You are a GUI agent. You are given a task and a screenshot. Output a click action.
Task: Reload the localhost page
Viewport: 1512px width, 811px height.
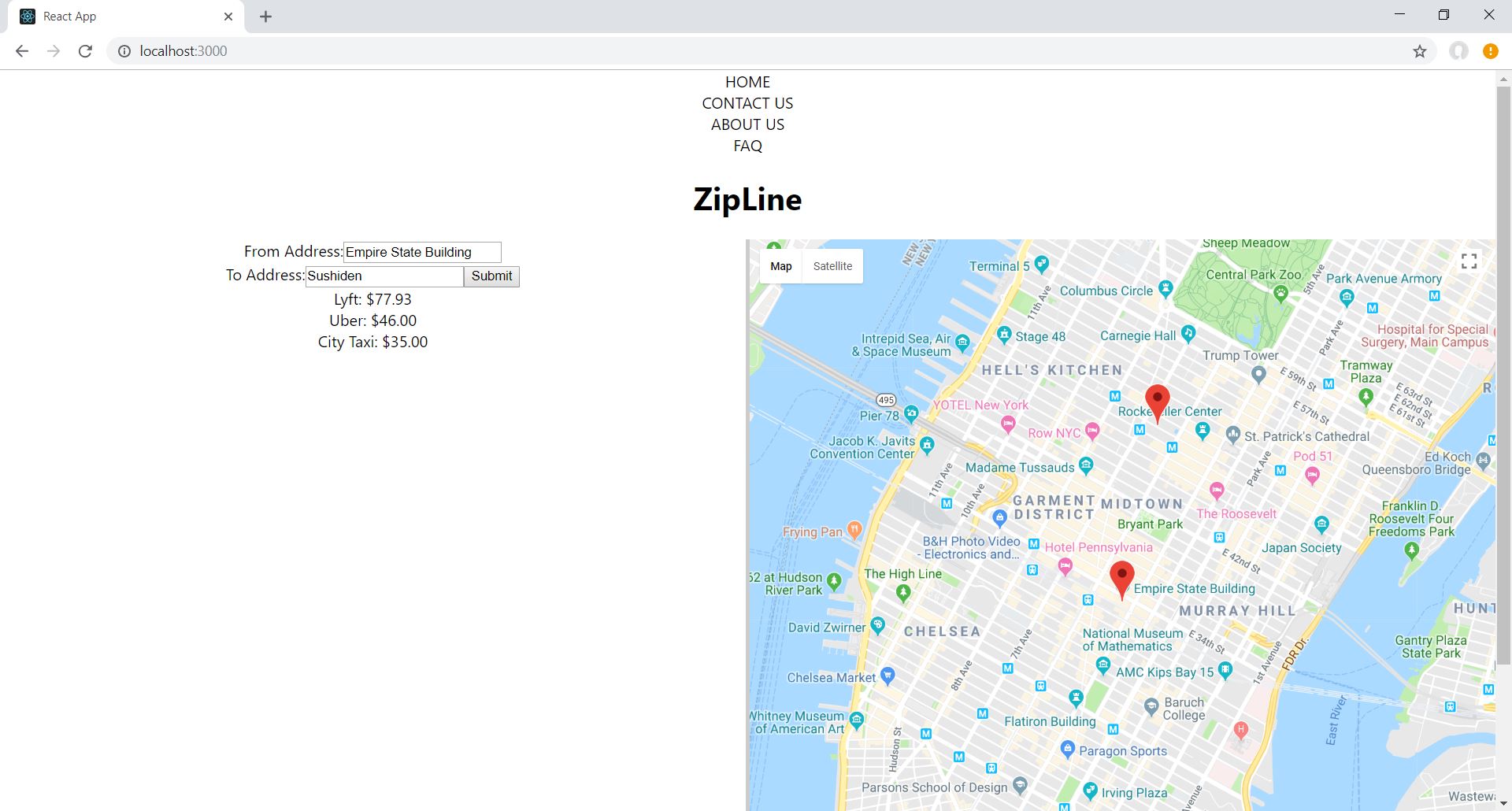[x=85, y=51]
